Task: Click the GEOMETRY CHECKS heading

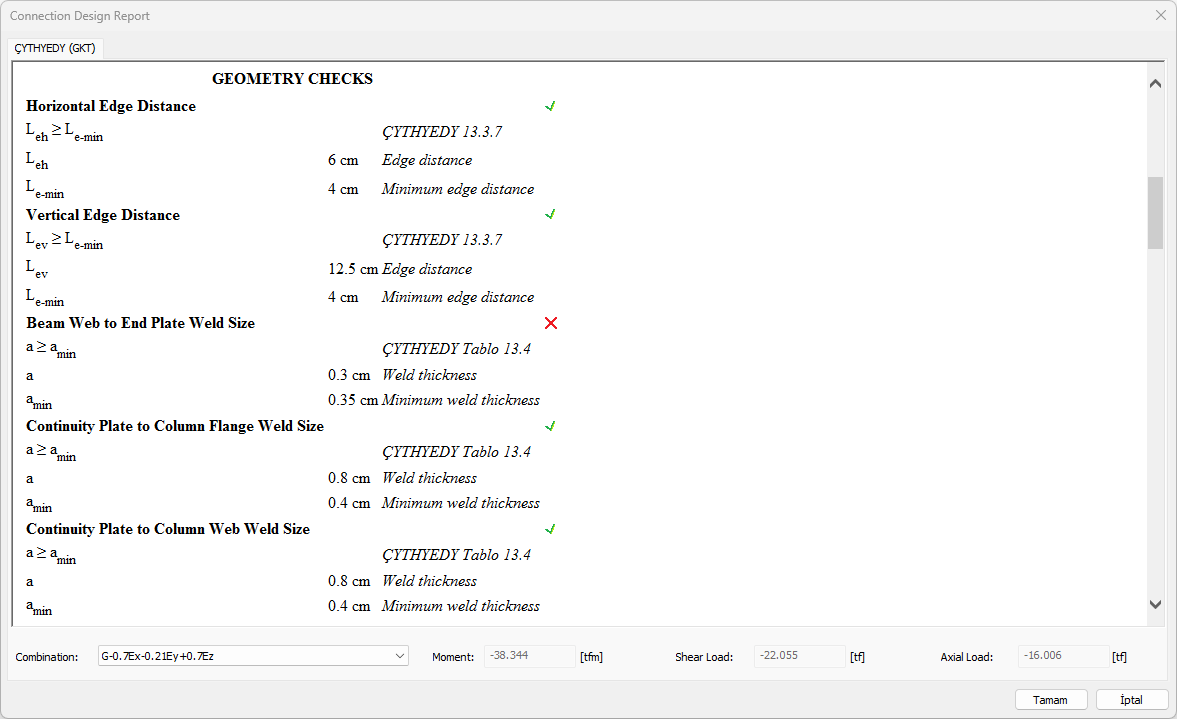Action: click(292, 79)
